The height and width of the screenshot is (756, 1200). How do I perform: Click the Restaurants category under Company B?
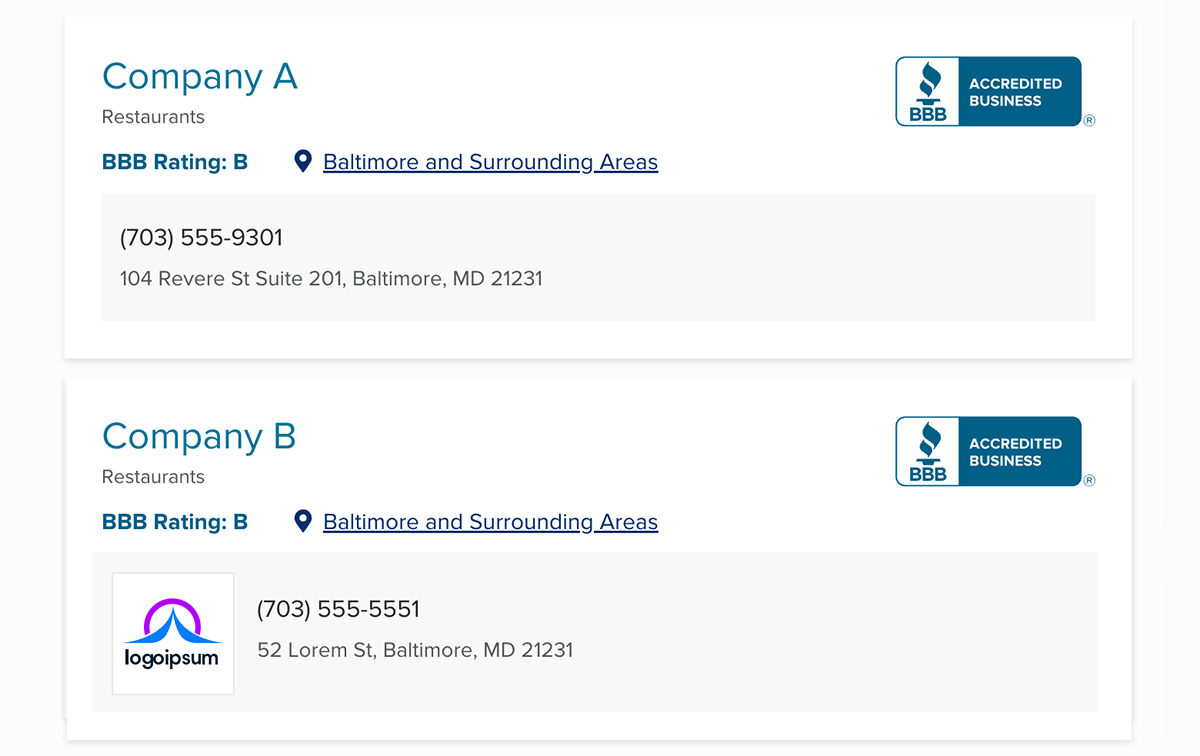click(x=153, y=477)
